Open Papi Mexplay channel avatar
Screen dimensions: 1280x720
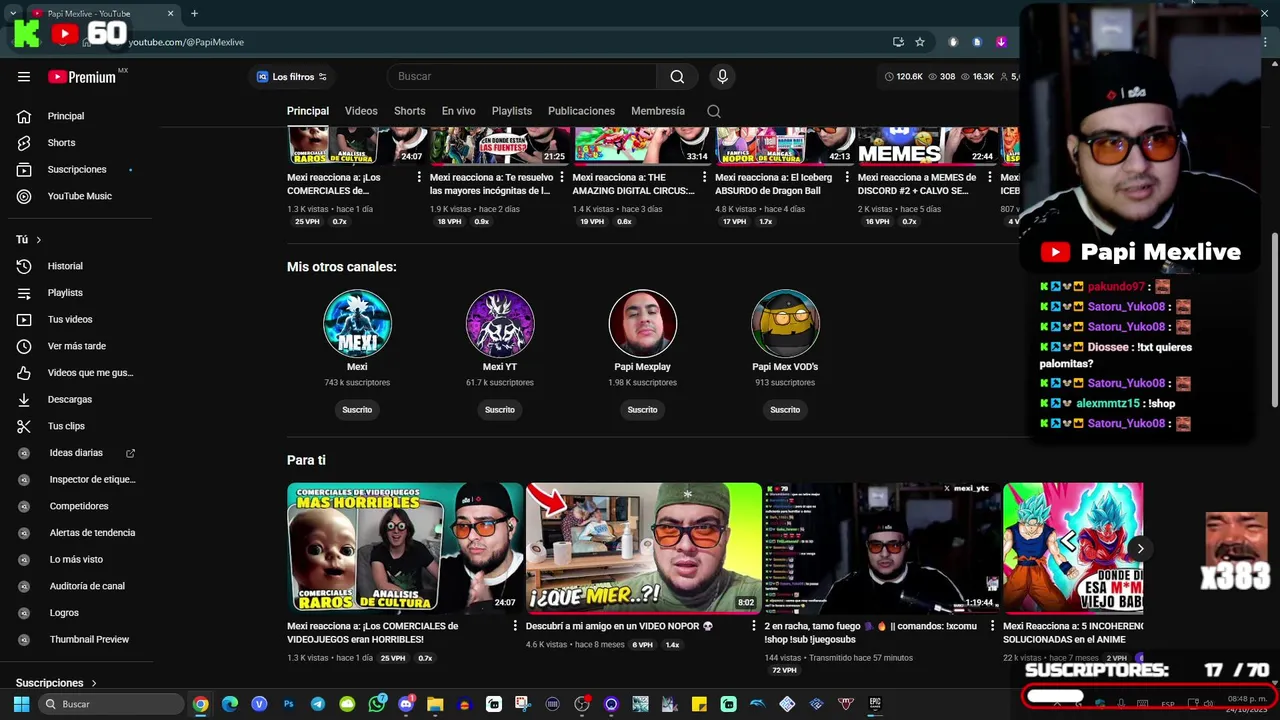(x=642, y=323)
